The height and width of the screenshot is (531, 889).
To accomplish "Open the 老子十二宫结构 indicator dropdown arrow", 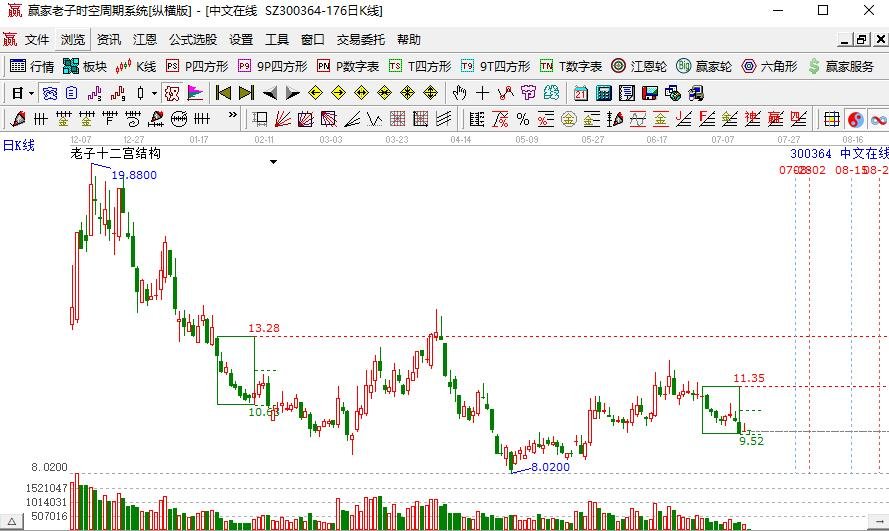I will click(x=273, y=162).
